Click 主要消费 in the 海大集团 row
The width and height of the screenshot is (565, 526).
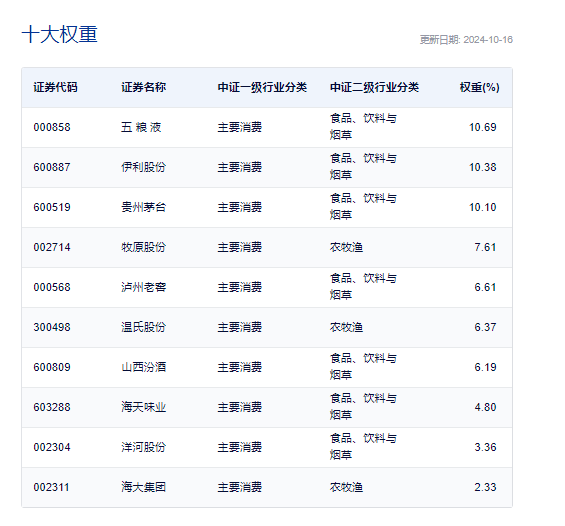pyautogui.click(x=240, y=487)
